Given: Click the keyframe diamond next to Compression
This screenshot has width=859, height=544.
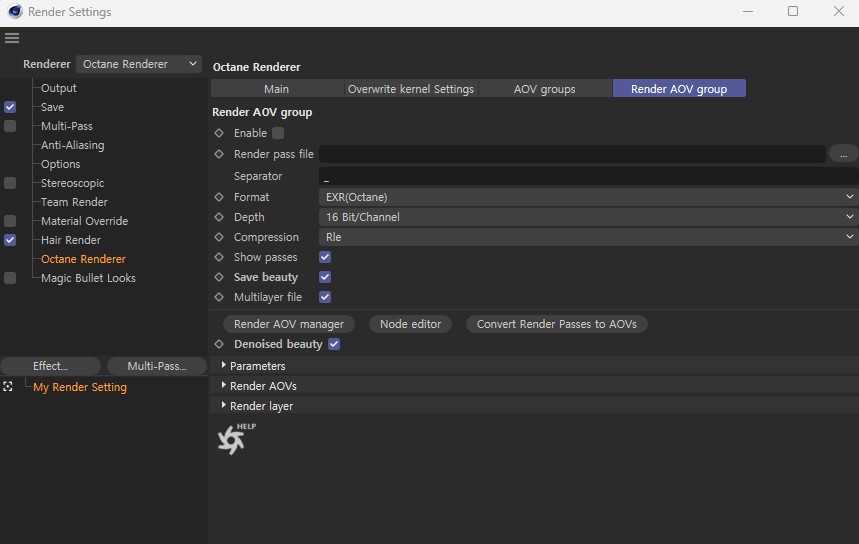Looking at the screenshot, I should point(219,237).
